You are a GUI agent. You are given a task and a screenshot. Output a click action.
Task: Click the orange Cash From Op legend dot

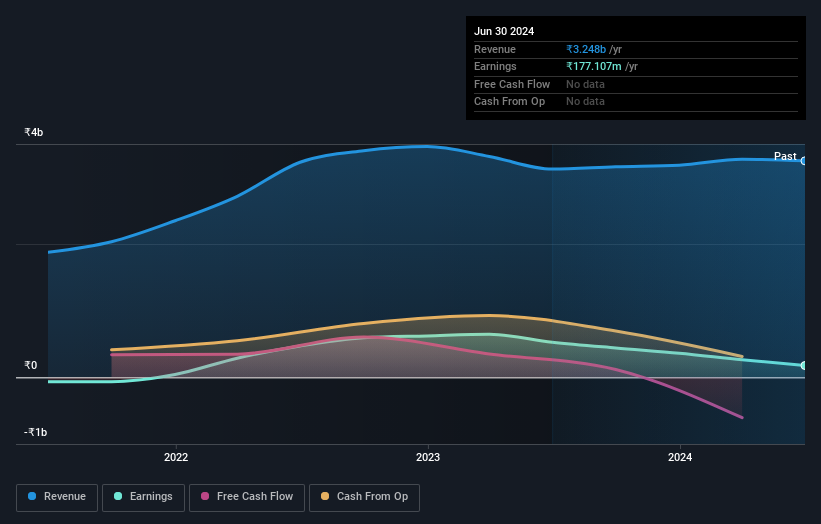tap(325, 496)
